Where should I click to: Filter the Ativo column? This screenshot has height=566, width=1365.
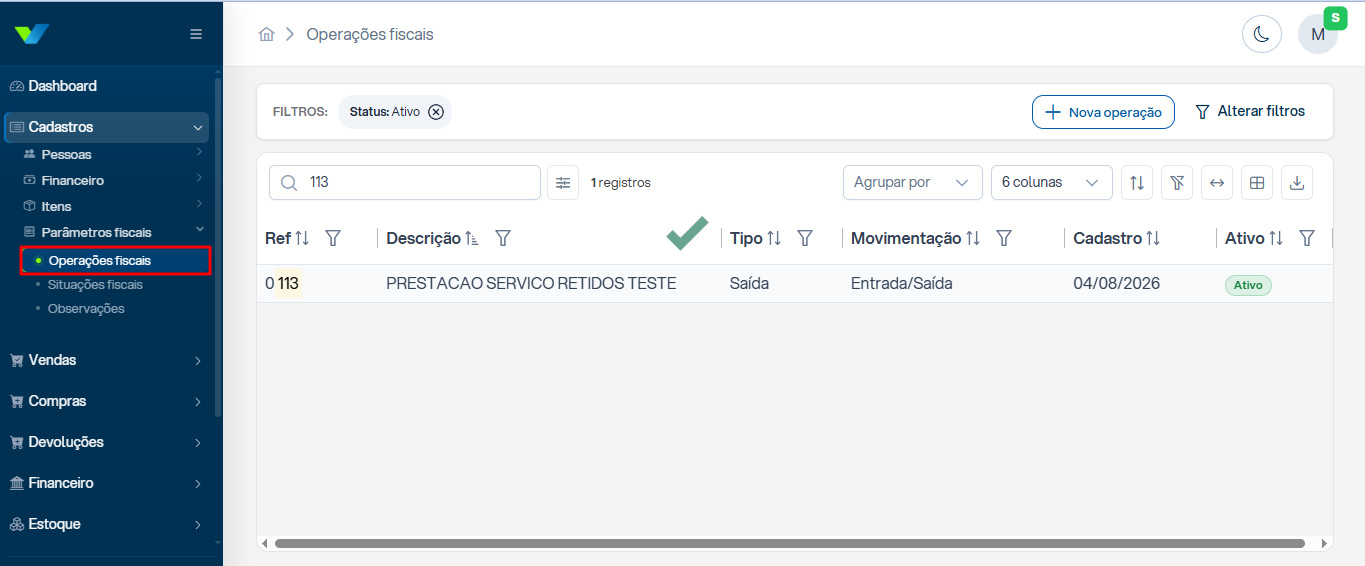tap(1306, 238)
